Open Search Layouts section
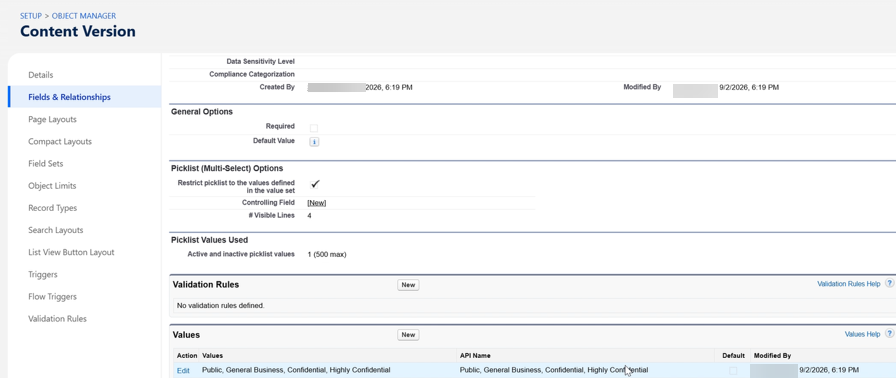Screen dimensions: 896x378 [55, 230]
